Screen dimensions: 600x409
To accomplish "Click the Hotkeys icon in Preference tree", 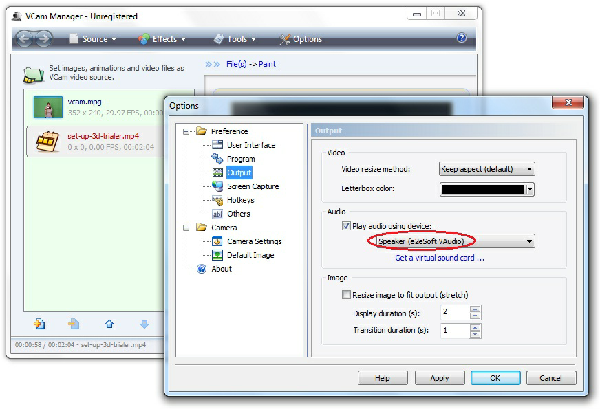I will tap(218, 200).
